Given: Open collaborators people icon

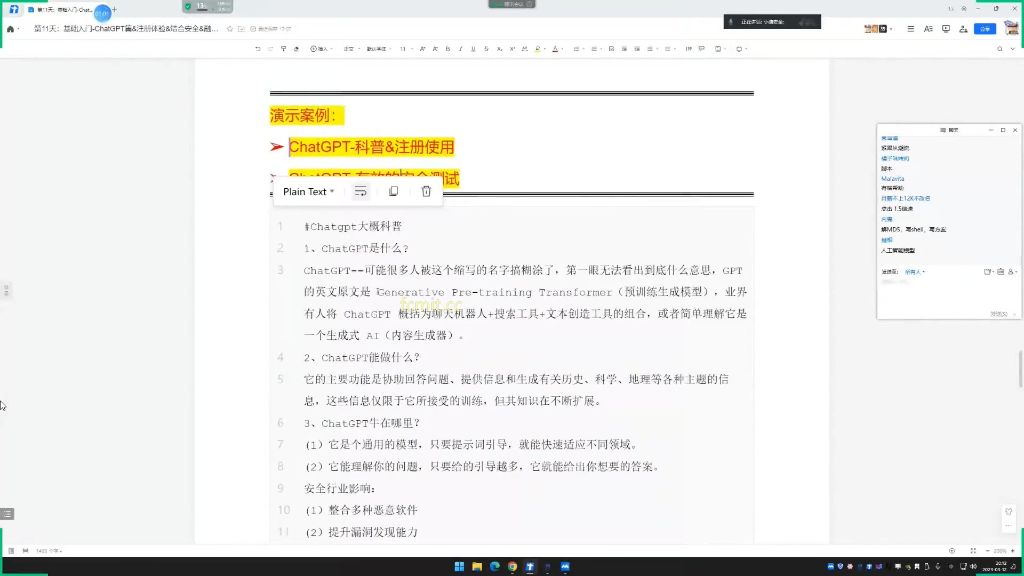Looking at the screenshot, I should point(963,29).
